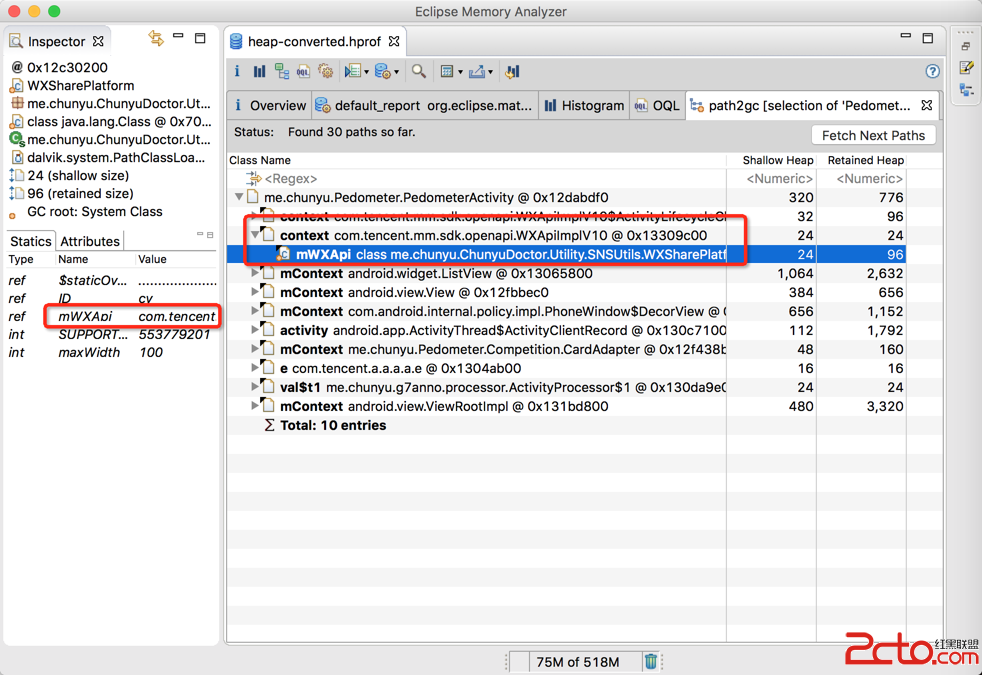Open the OQL query toolbar icon
Screen dimensions: 982x675
[303, 72]
